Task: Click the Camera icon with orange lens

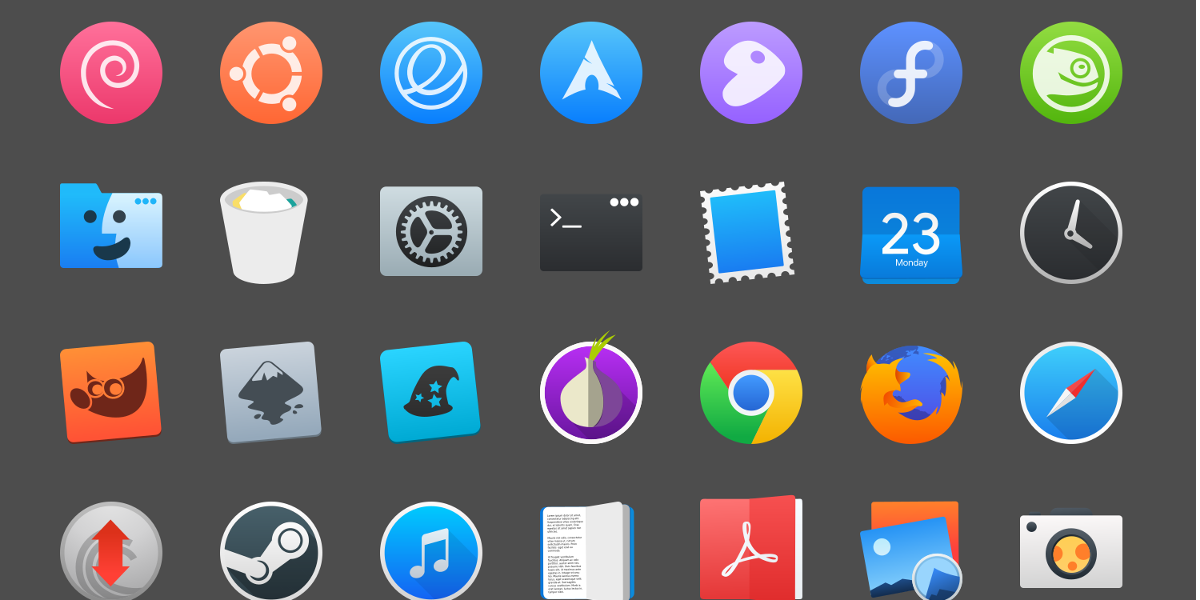Action: pos(1071,550)
